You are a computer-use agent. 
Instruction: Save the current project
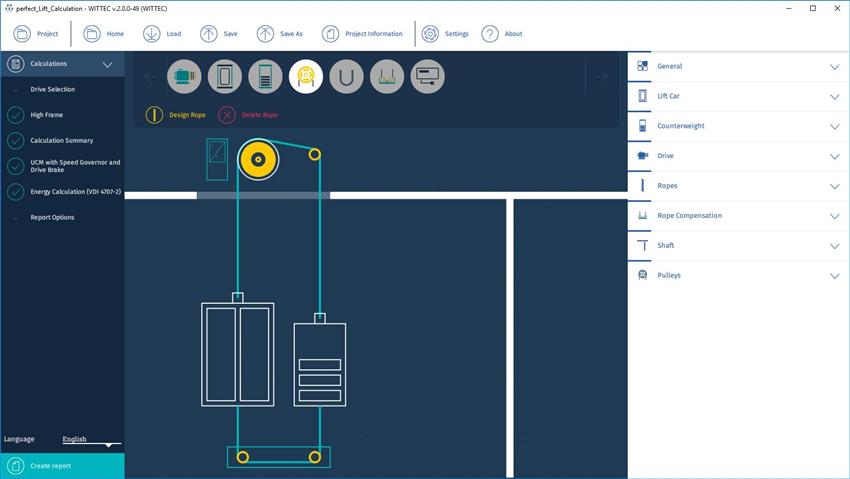click(x=219, y=34)
